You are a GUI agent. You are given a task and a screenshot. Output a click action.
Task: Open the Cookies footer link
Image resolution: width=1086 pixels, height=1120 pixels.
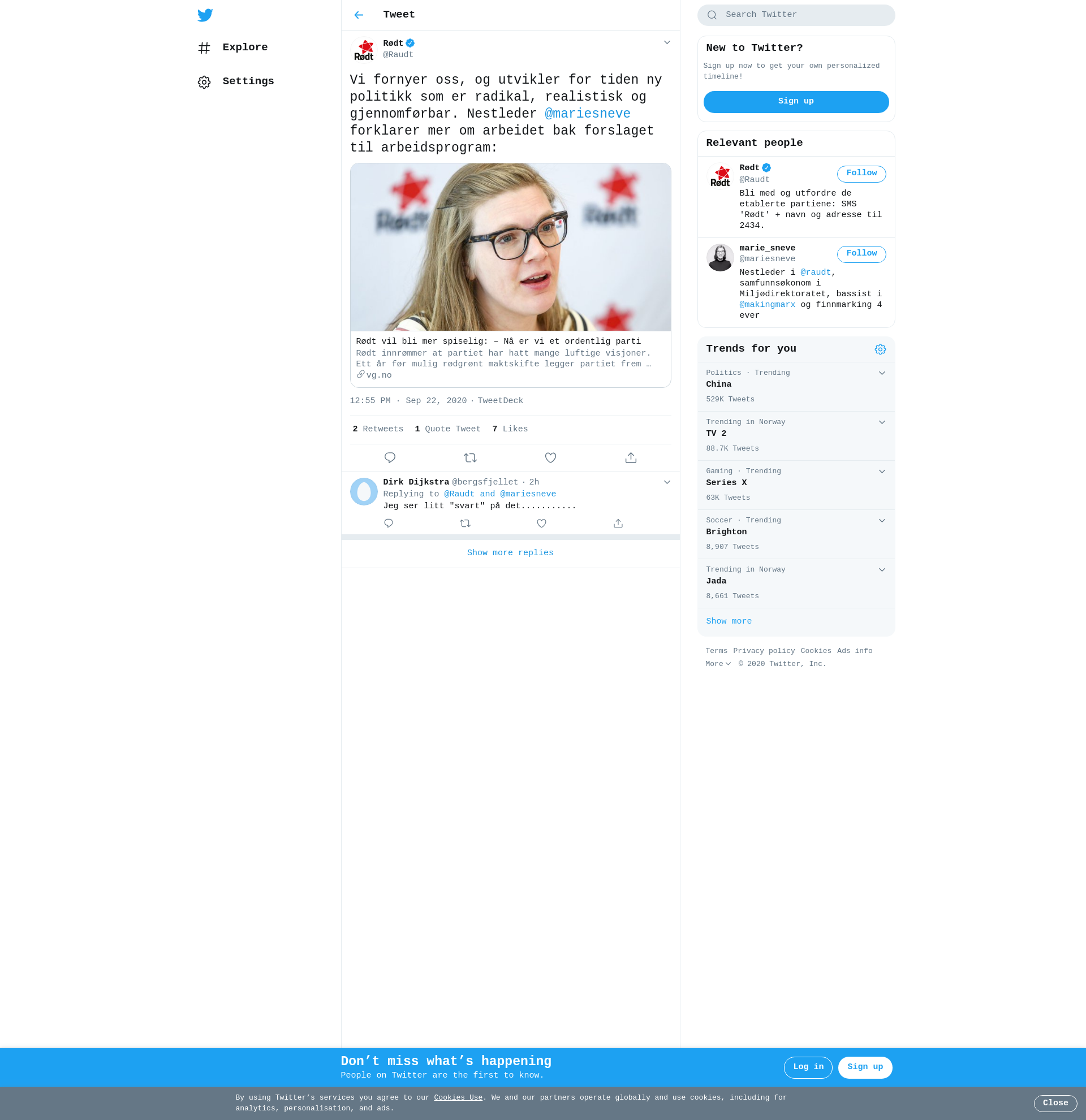pos(816,651)
